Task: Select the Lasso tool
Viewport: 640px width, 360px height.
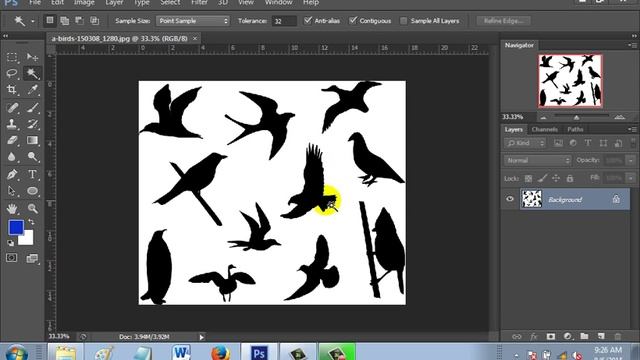Action: (x=12, y=73)
